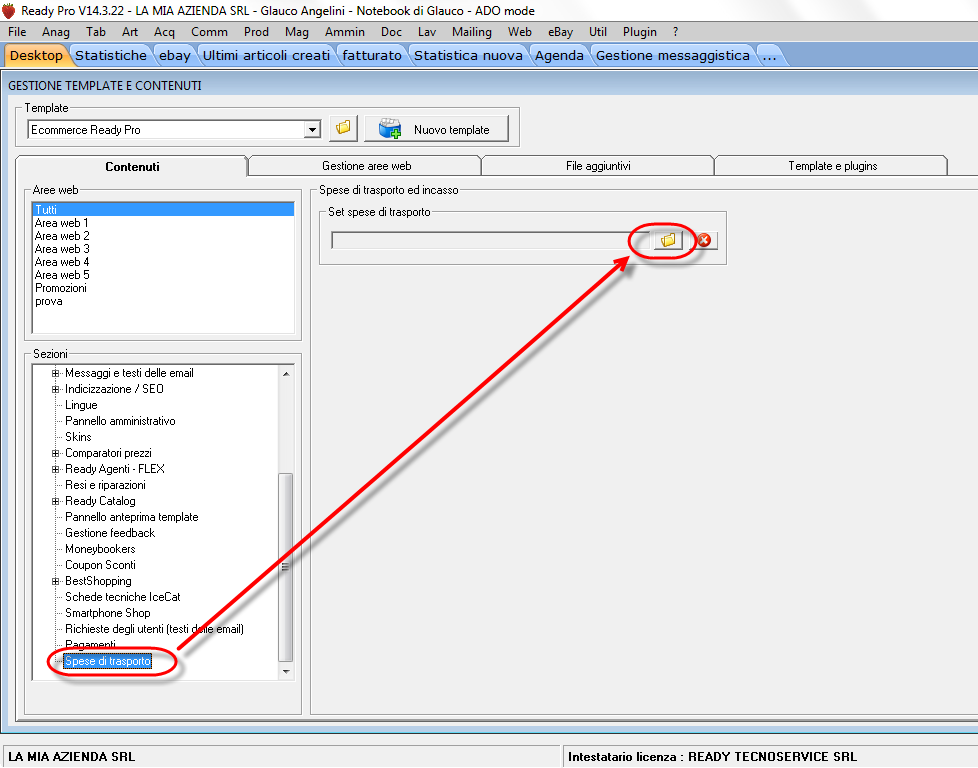The image size is (978, 768).
Task: Click Sezioni scrollbar up arrow
Action: coord(286,374)
